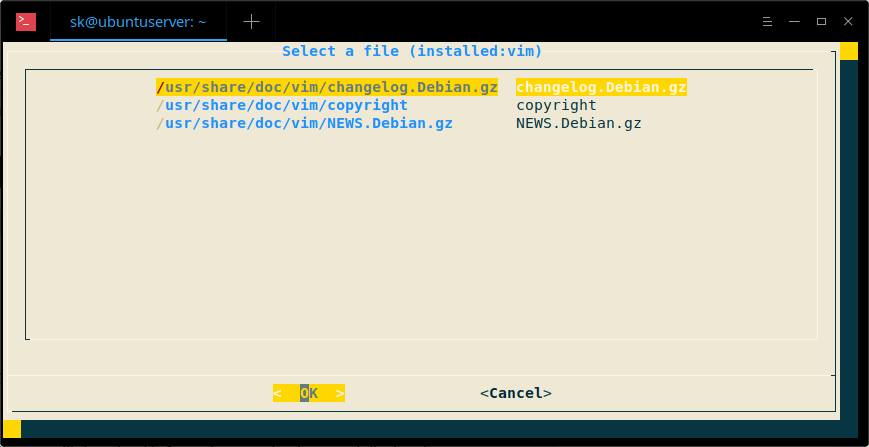Choose the NEWS.Debian.gz file name
Screen dimensions: 869x447
pos(578,124)
